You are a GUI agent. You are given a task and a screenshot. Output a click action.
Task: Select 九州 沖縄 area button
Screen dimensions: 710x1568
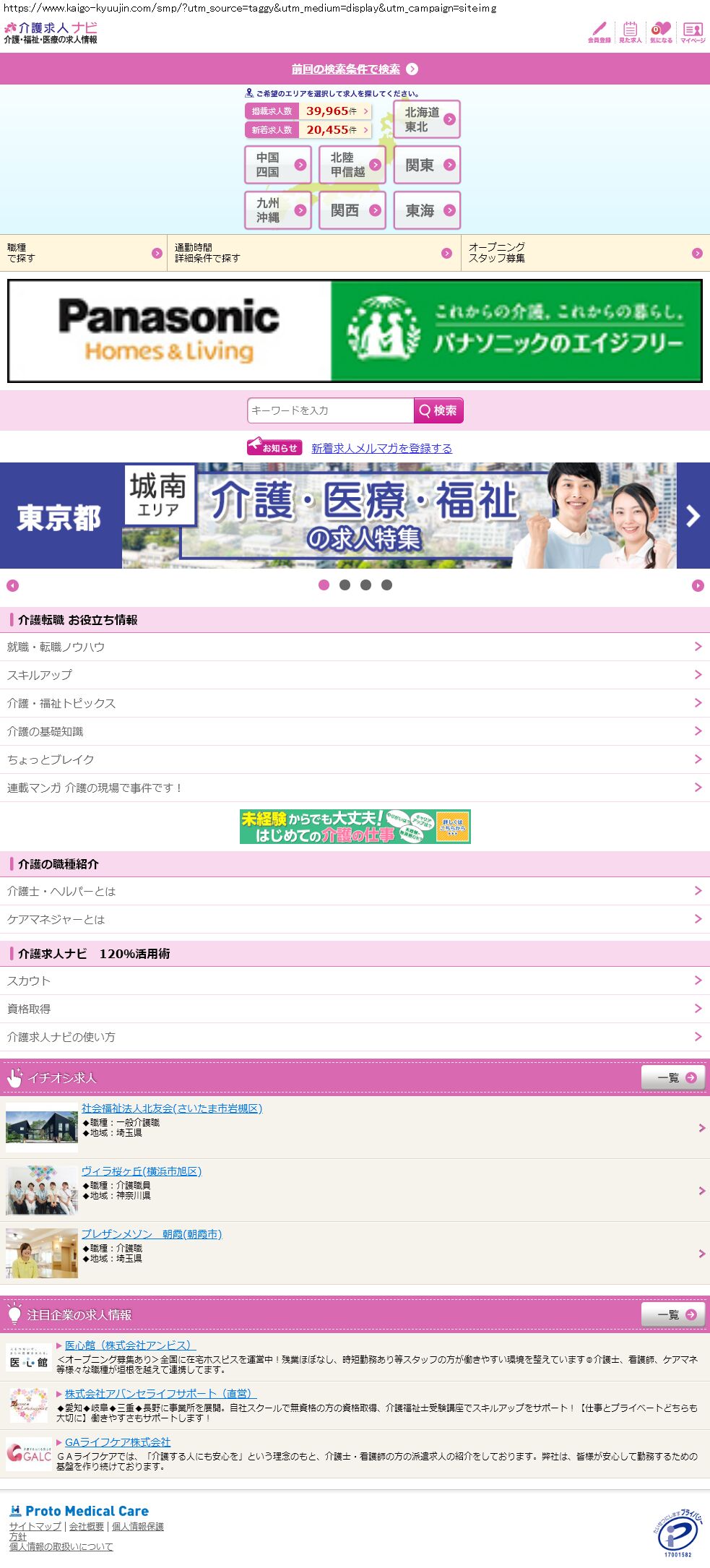click(x=278, y=210)
